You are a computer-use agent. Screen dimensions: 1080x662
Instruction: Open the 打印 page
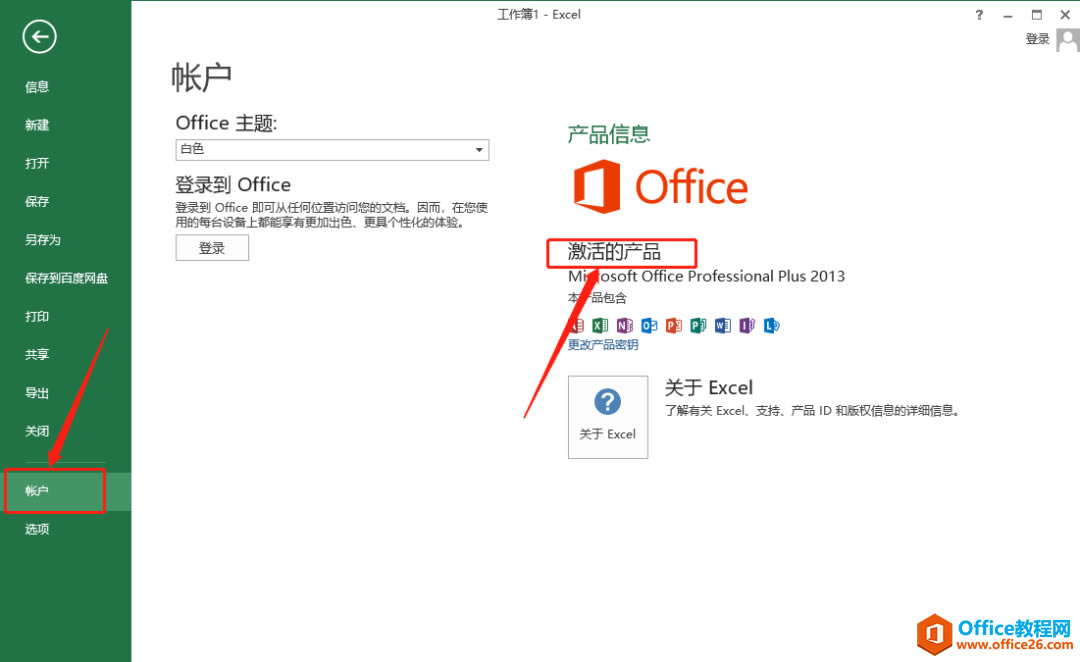[37, 316]
